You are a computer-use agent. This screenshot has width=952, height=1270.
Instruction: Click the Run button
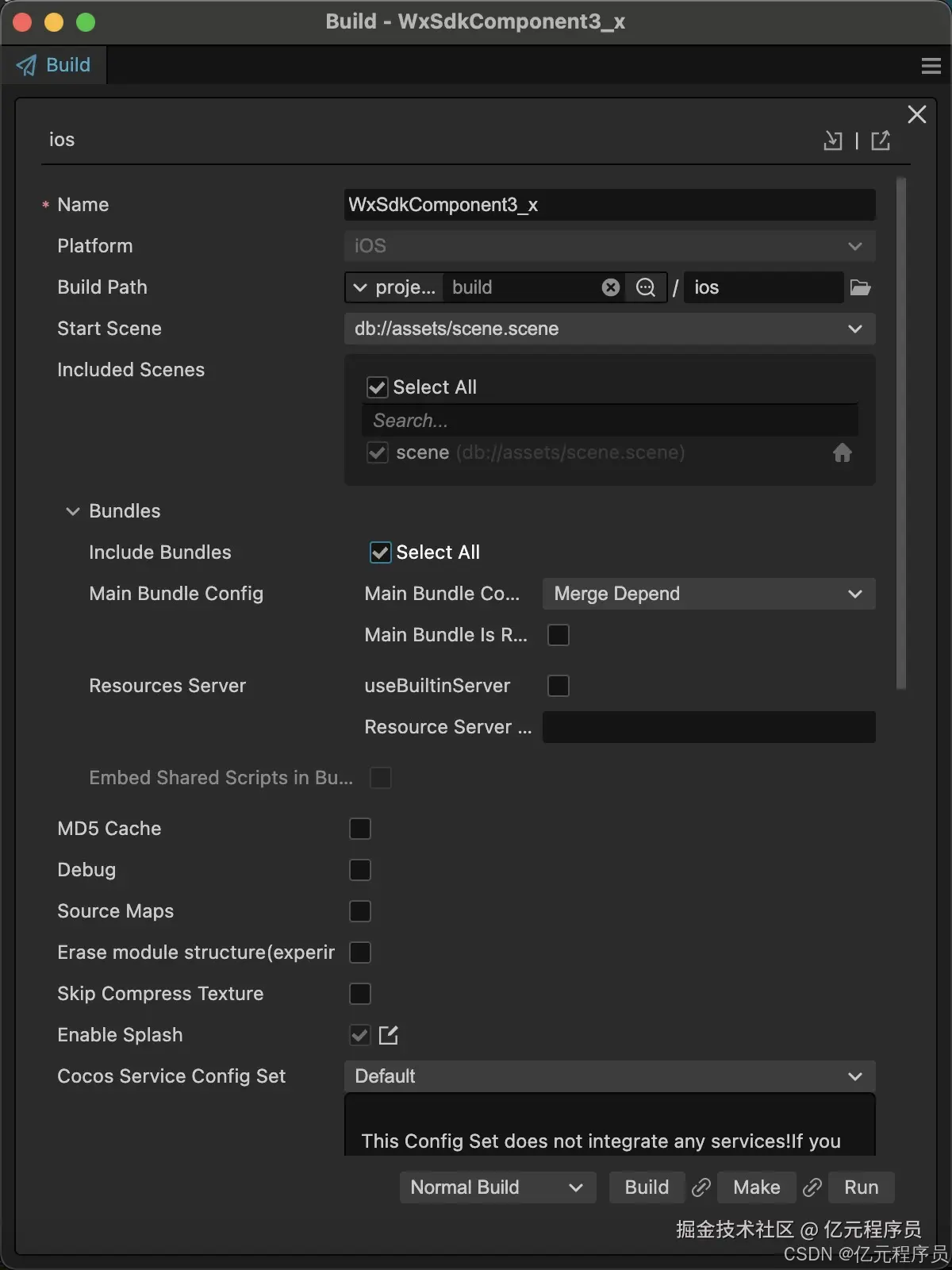coord(861,1187)
